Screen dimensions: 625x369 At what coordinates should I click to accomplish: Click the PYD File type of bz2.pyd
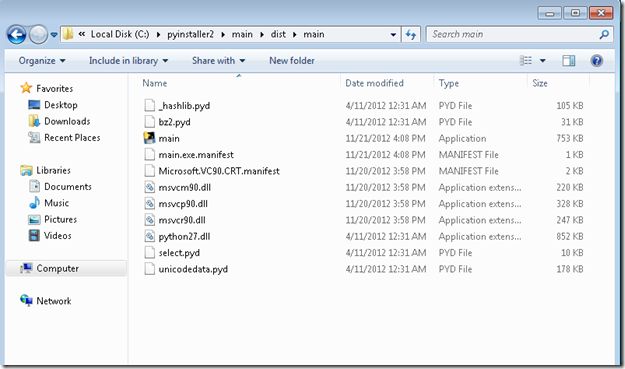(455, 122)
